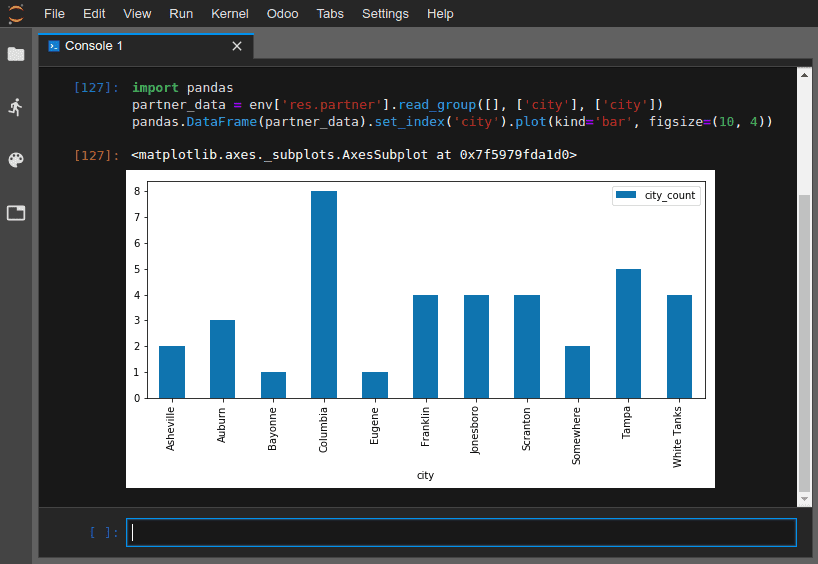Click the scrollbar down arrow
The width and height of the screenshot is (818, 564).
click(x=804, y=498)
